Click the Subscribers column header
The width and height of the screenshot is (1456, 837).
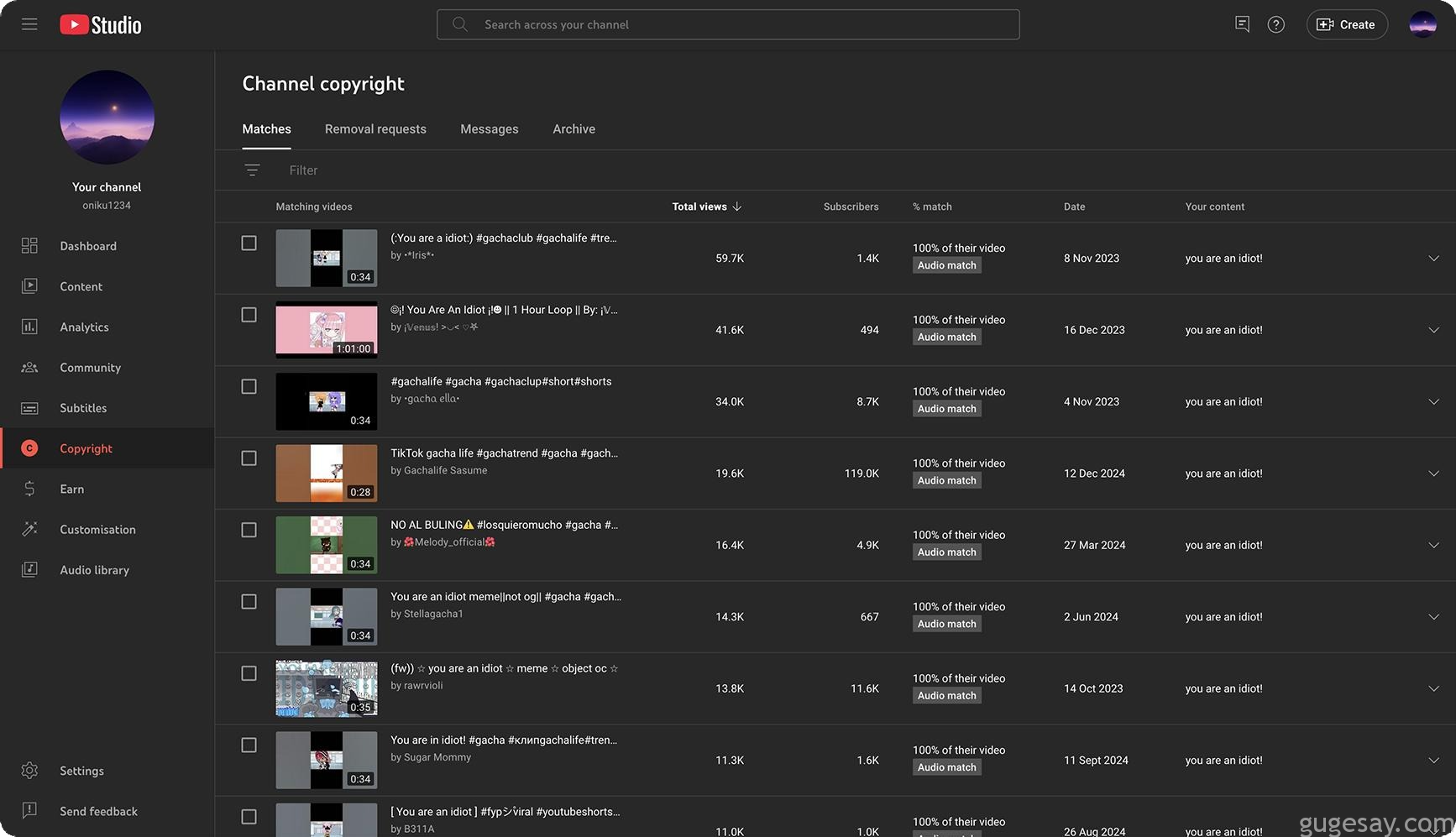[x=851, y=207]
